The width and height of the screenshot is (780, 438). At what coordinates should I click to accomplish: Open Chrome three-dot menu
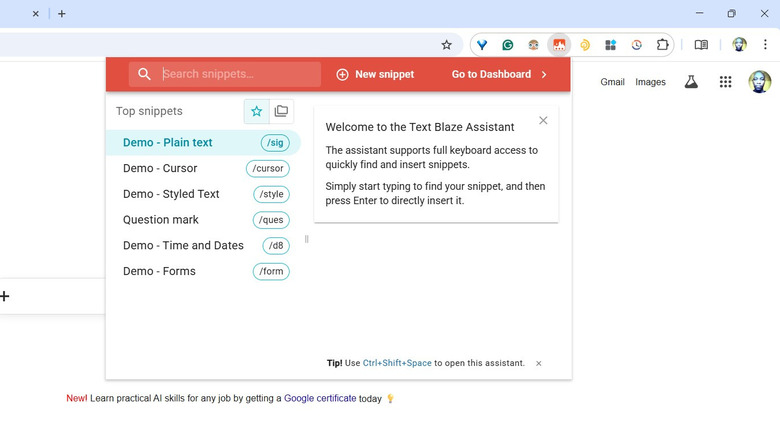765,45
